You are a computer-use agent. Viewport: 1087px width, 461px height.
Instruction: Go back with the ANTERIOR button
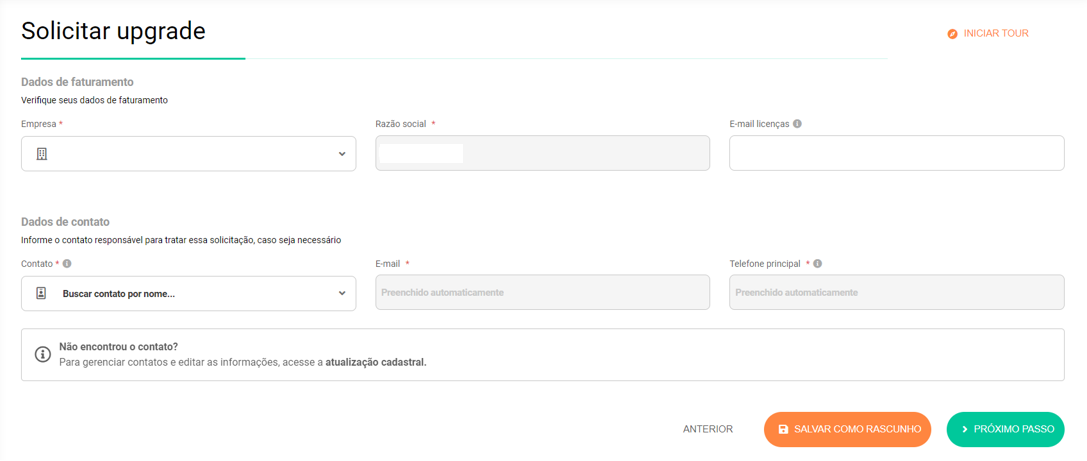coord(708,429)
